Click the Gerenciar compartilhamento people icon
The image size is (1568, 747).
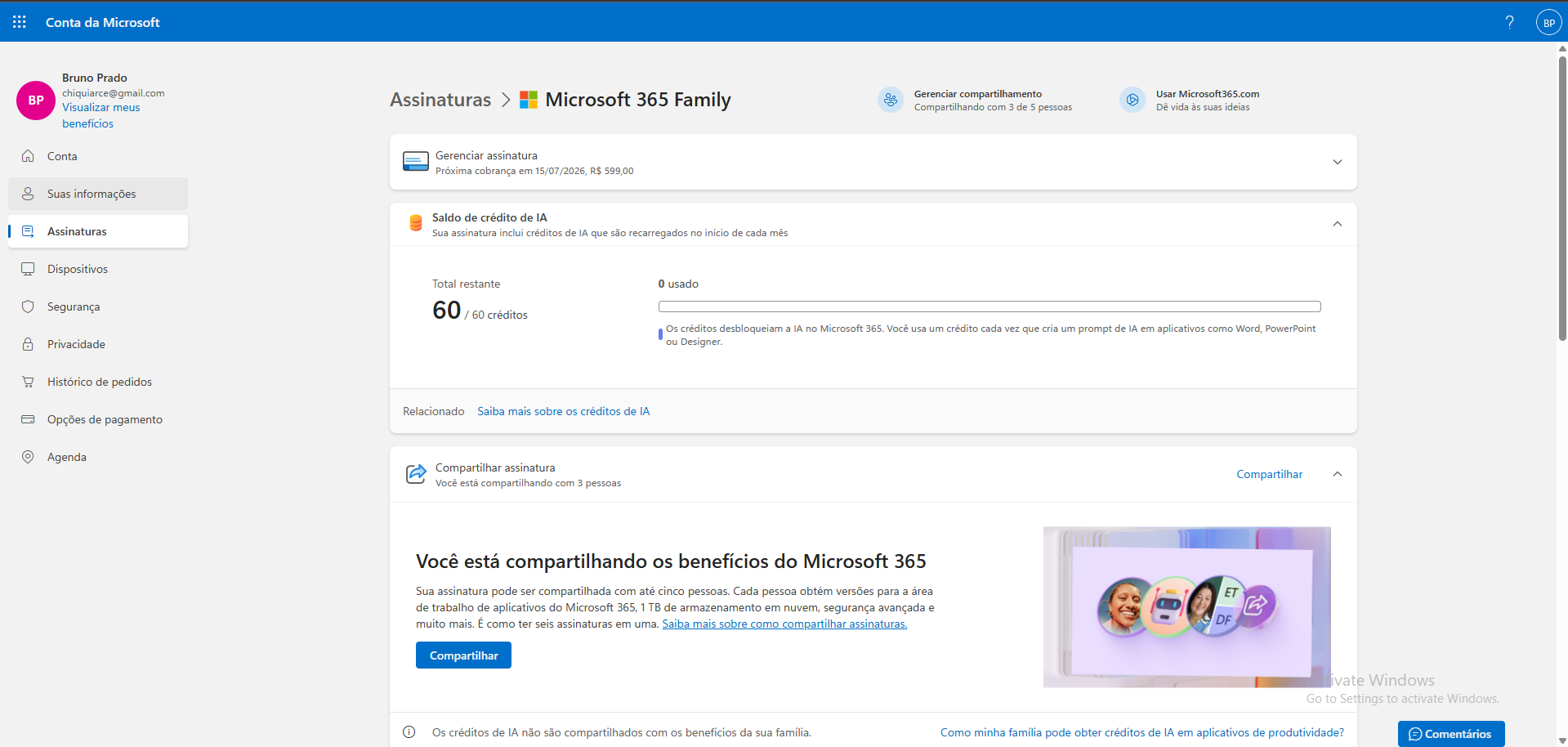(891, 100)
